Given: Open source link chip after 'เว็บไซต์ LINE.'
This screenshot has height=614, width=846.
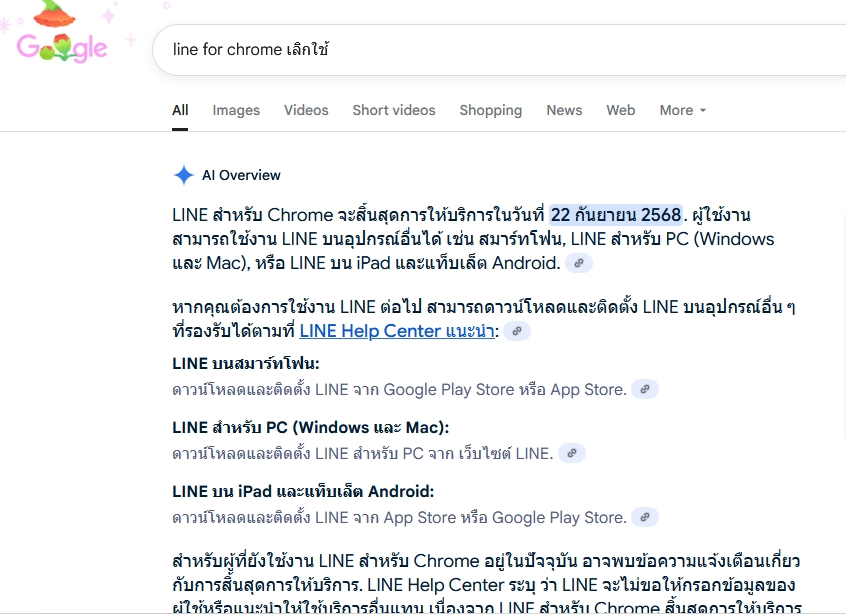Looking at the screenshot, I should [571, 453].
